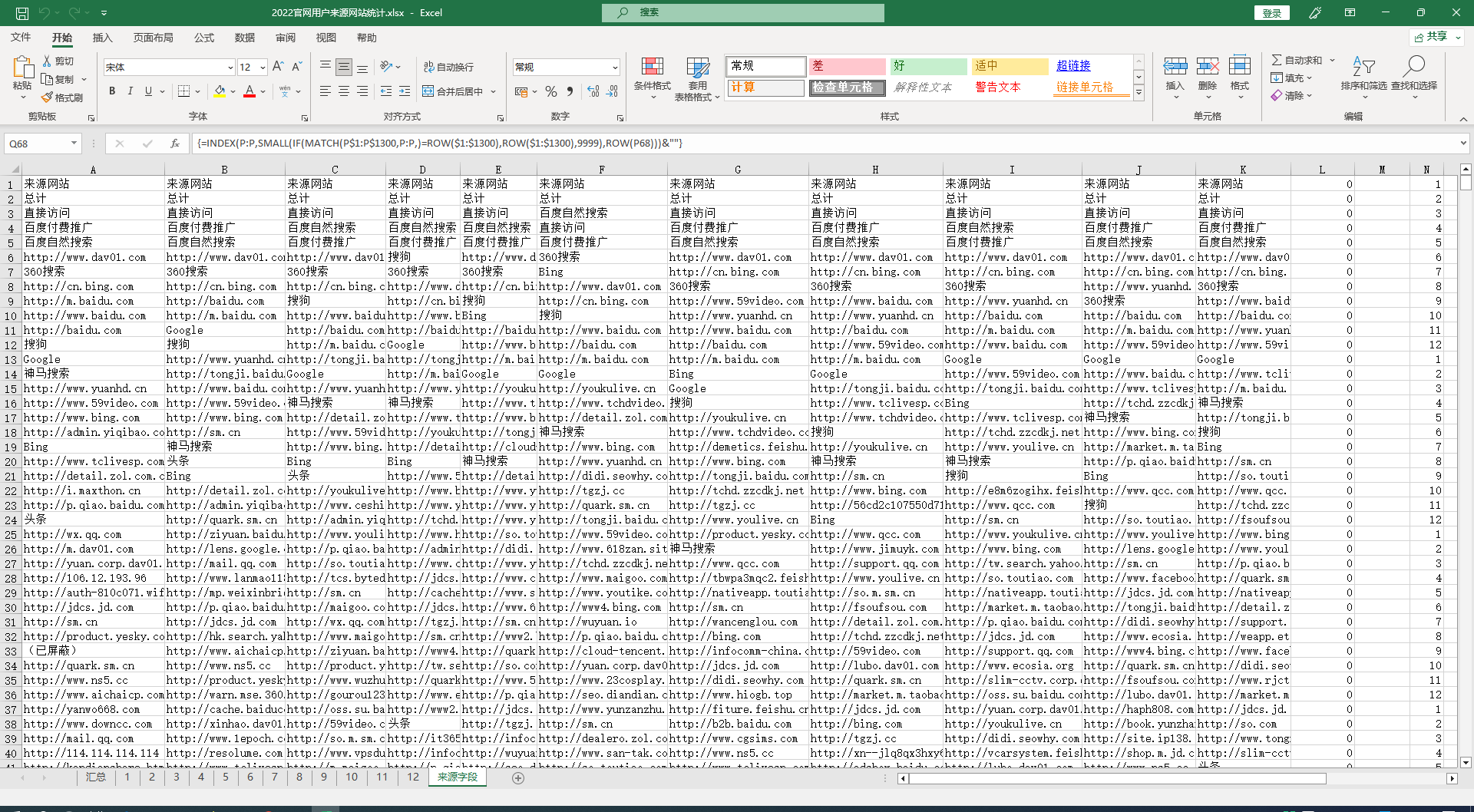Click the orientation (text angle) icon
The image size is (1474, 812).
[386, 67]
